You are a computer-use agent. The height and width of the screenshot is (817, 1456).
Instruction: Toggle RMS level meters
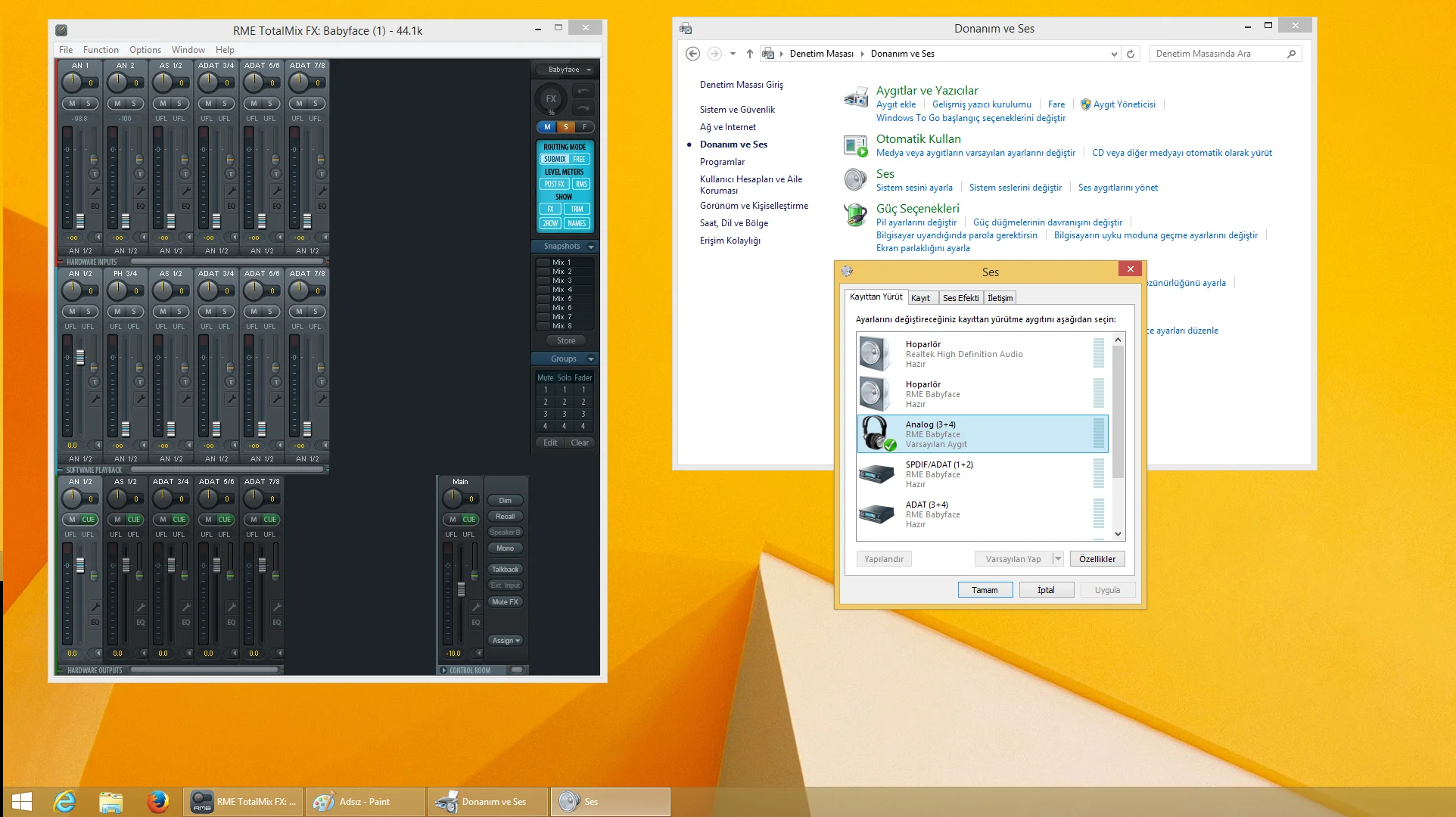pos(580,184)
